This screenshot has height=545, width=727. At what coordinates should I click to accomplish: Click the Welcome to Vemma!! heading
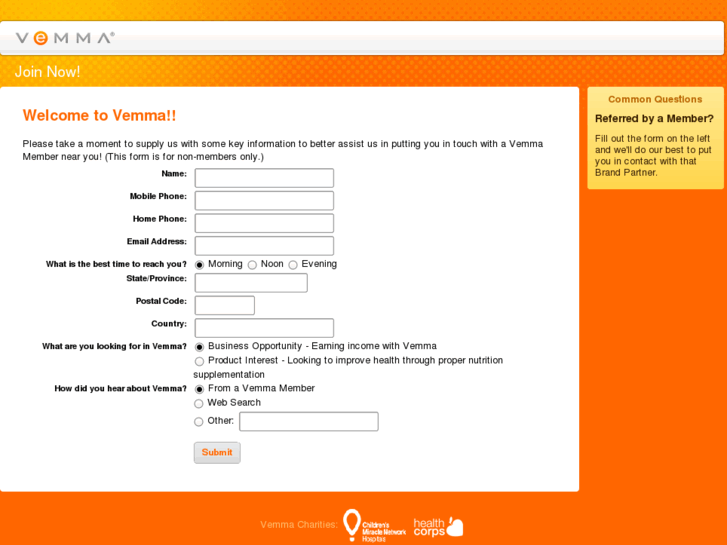[x=99, y=115]
